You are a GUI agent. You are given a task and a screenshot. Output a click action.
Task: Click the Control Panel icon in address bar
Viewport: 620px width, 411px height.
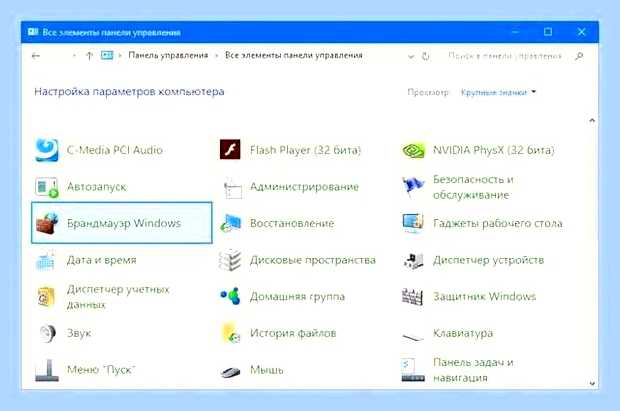pyautogui.click(x=107, y=55)
